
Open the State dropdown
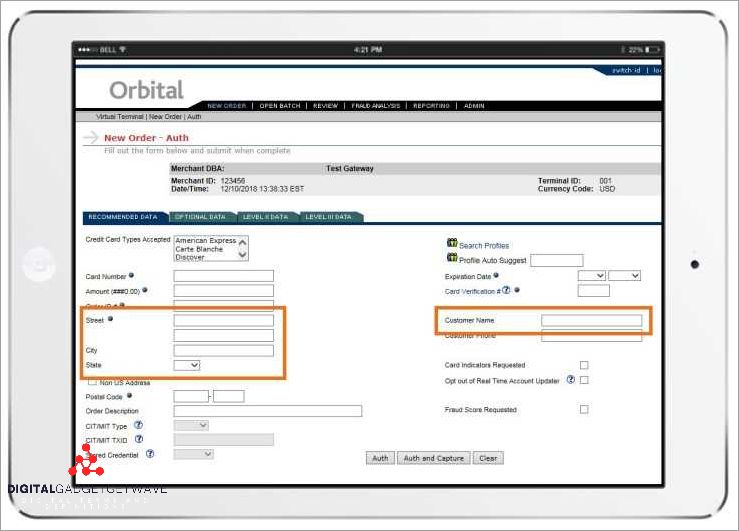(x=187, y=366)
